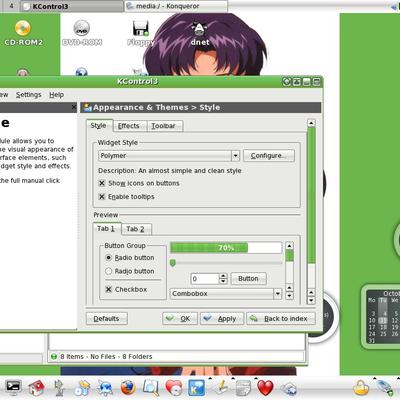Click the preview spinbox input field
Screen dimensions: 400x400
click(205, 279)
